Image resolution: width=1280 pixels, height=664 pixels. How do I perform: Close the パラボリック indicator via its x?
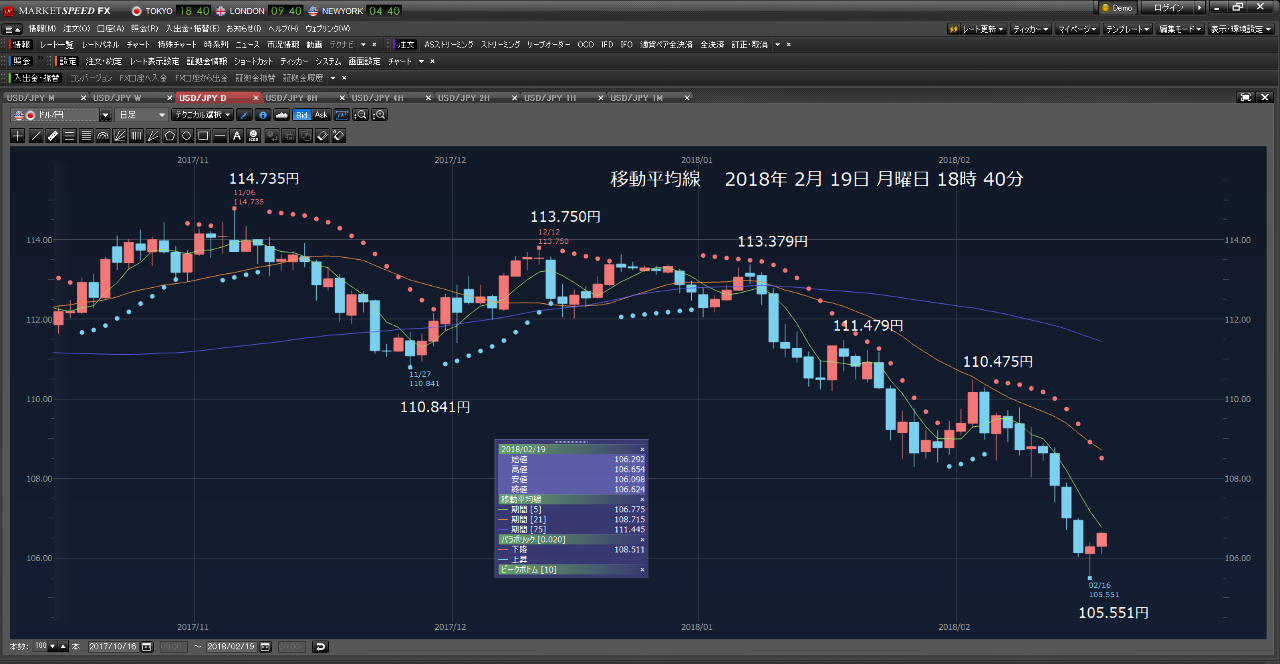click(x=642, y=539)
